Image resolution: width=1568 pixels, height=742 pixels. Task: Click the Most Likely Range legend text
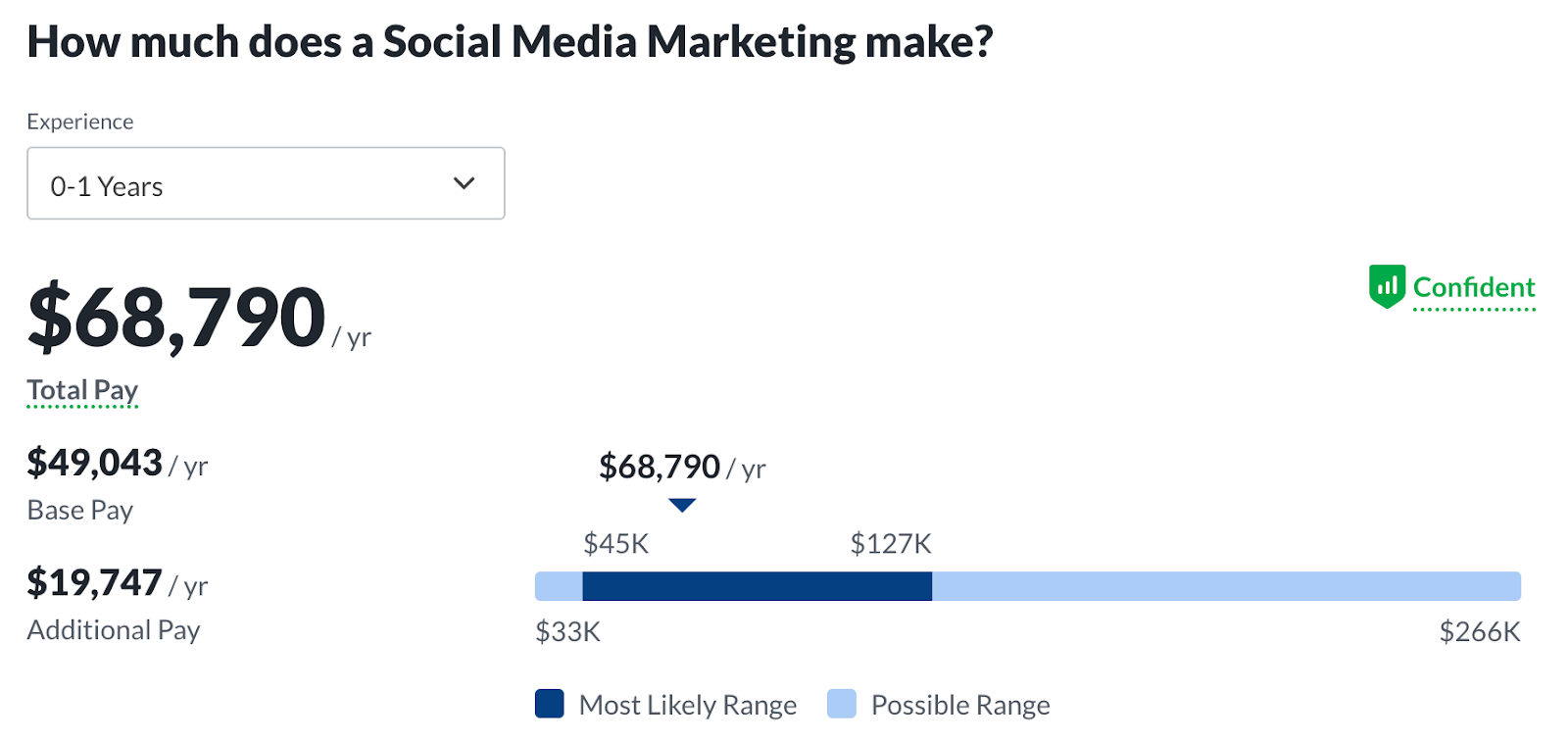688,705
